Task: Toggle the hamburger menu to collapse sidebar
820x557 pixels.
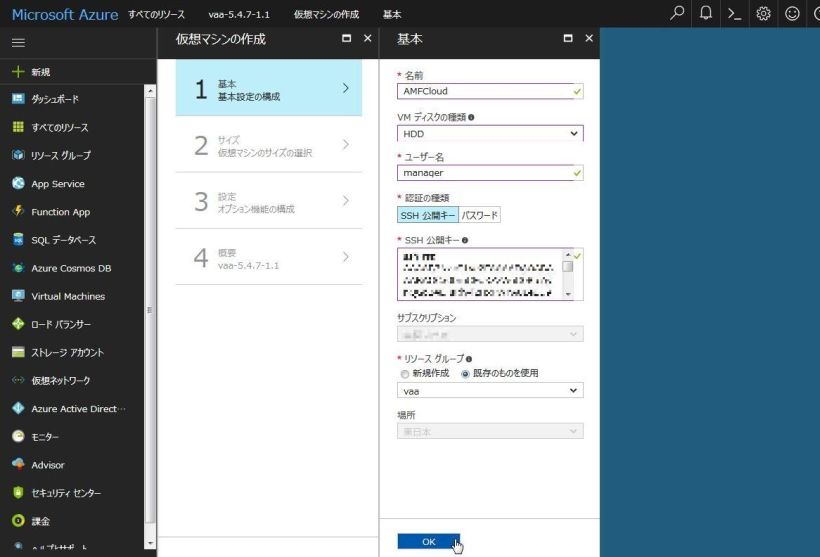Action: [x=18, y=43]
